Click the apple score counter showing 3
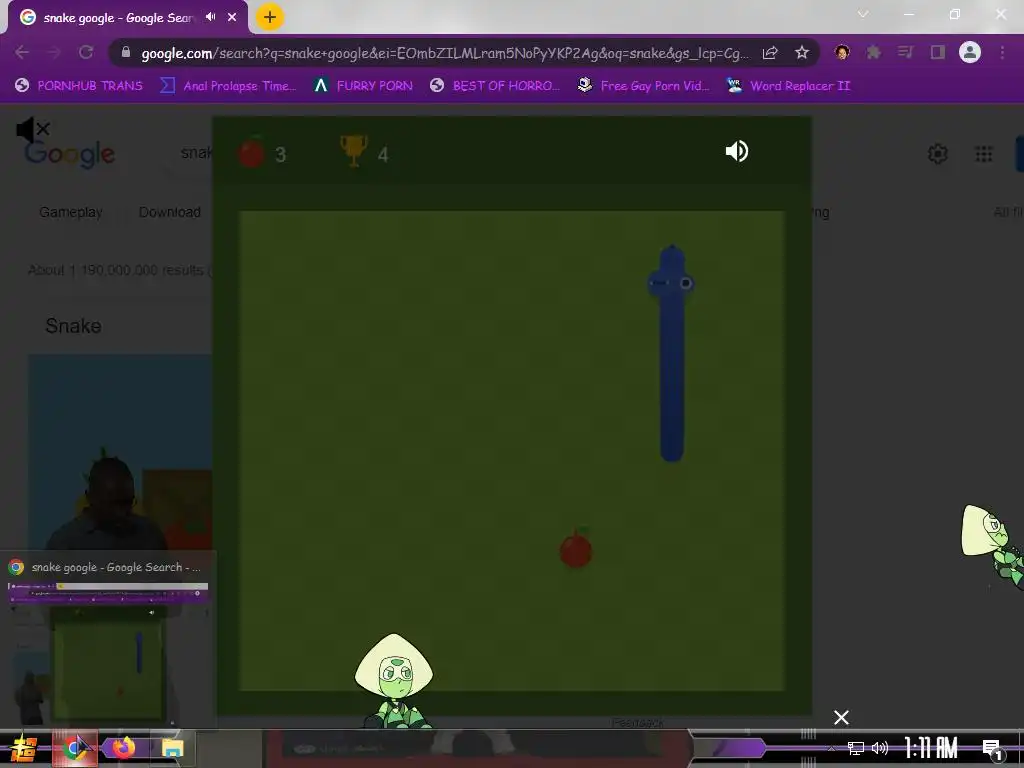This screenshot has height=768, width=1024. (262, 153)
